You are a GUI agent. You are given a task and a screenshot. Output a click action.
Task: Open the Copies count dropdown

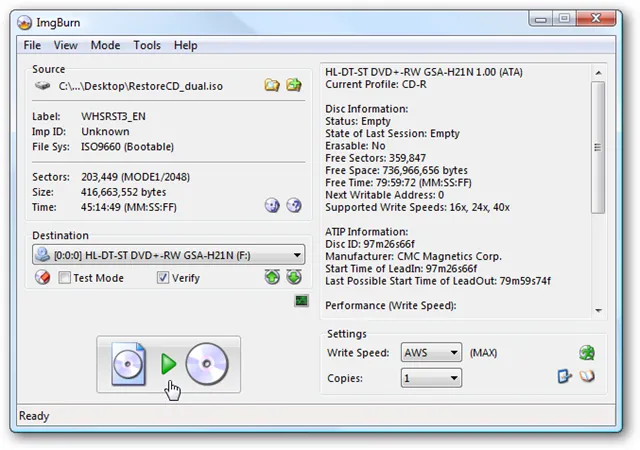[454, 379]
